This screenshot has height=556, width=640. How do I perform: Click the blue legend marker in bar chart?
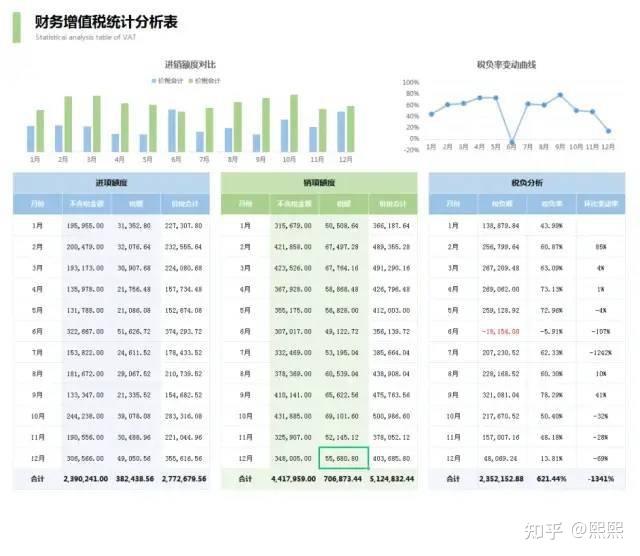pos(154,81)
